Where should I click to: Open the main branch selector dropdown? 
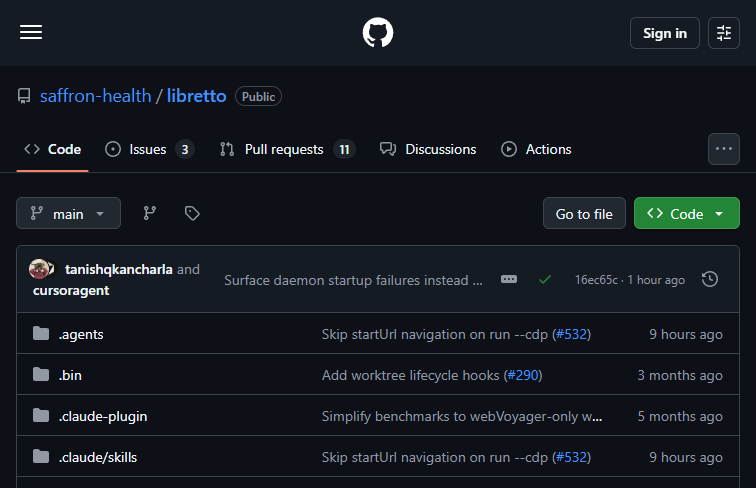point(68,213)
